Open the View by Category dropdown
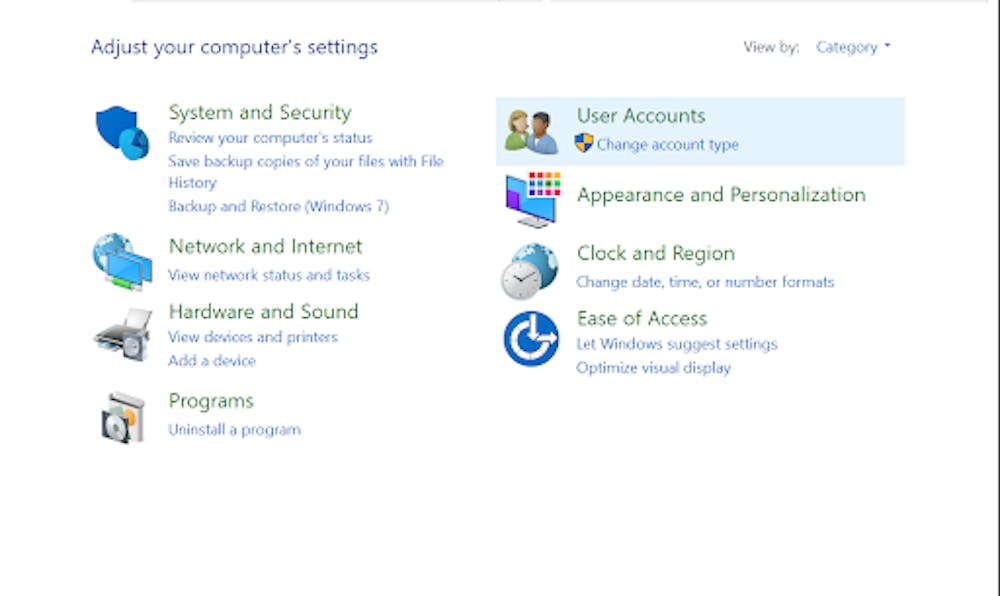 (x=852, y=47)
